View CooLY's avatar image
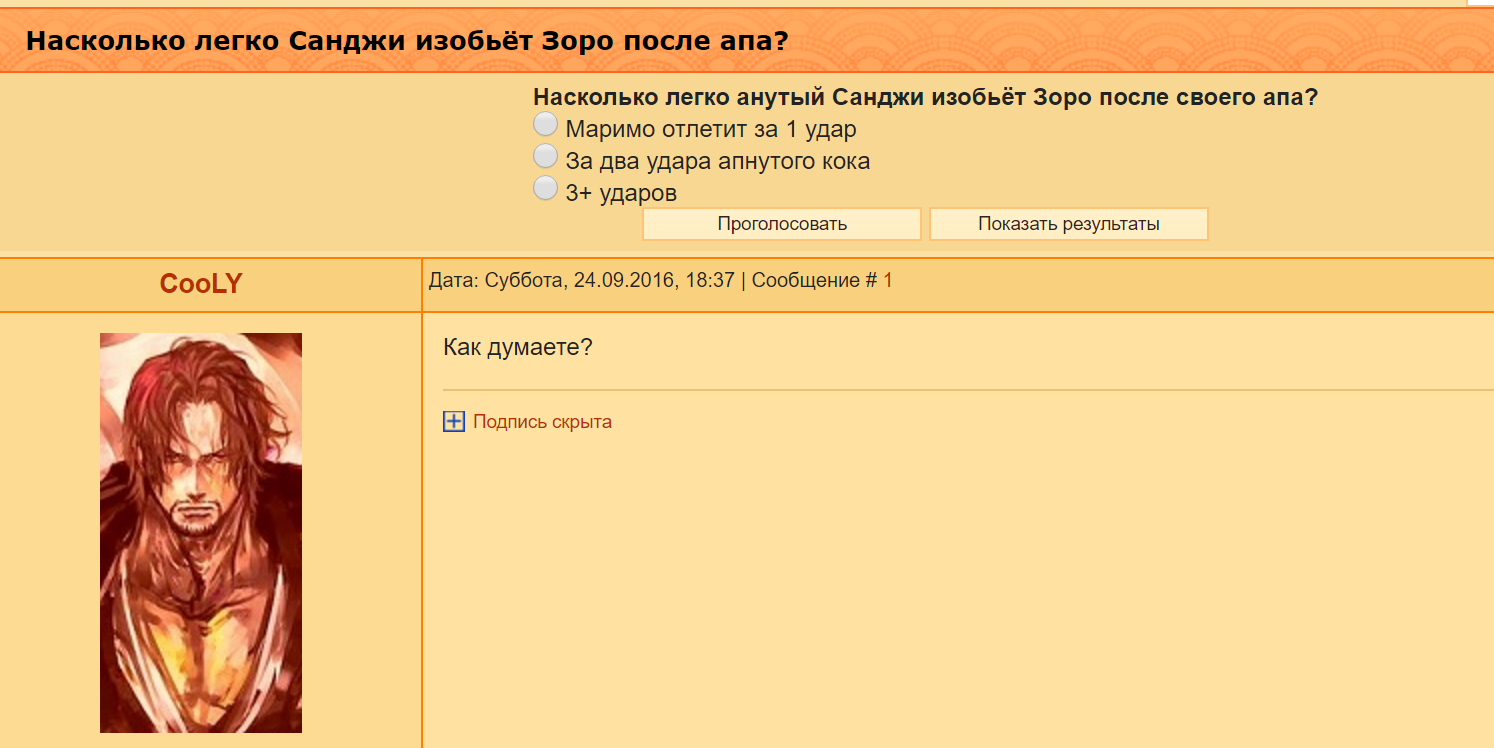 (201, 533)
